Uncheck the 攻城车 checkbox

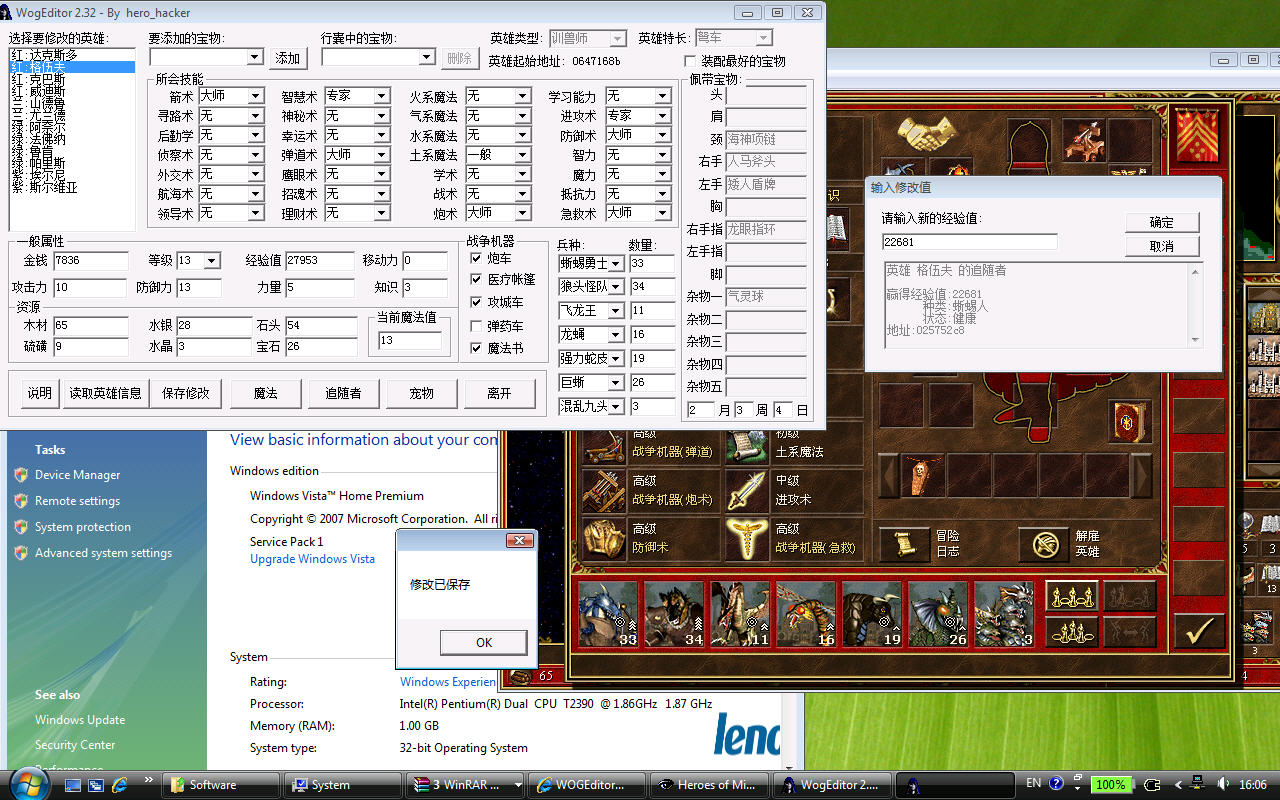click(x=477, y=302)
